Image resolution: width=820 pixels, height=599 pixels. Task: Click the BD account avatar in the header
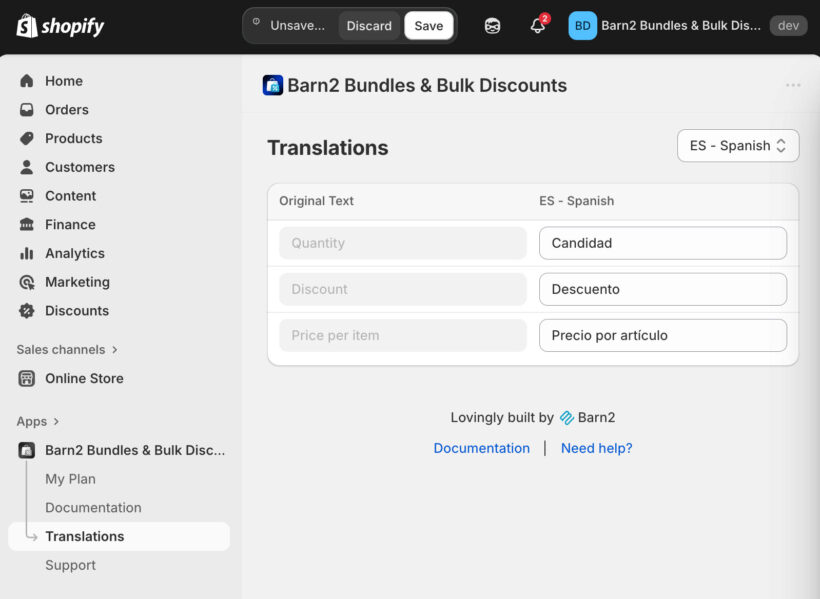point(582,25)
